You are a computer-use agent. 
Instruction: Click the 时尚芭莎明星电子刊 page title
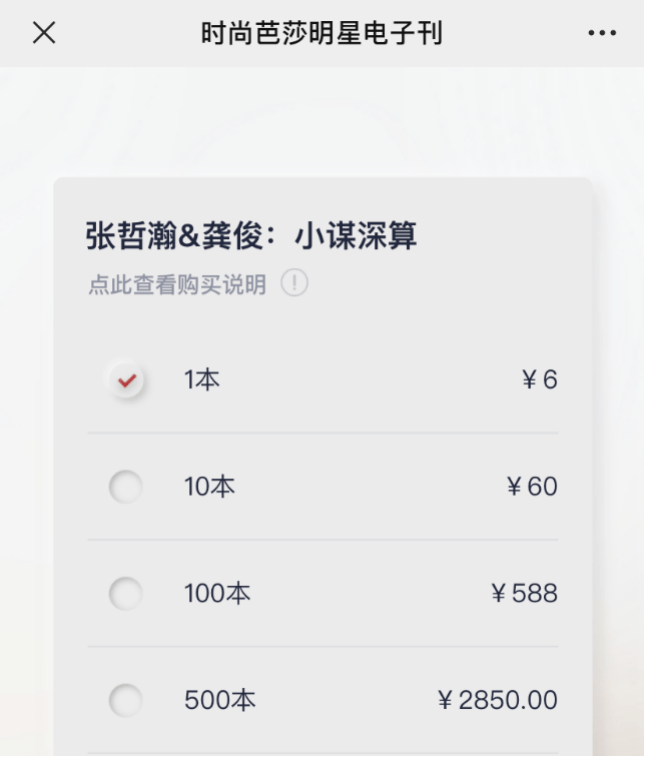[322, 34]
